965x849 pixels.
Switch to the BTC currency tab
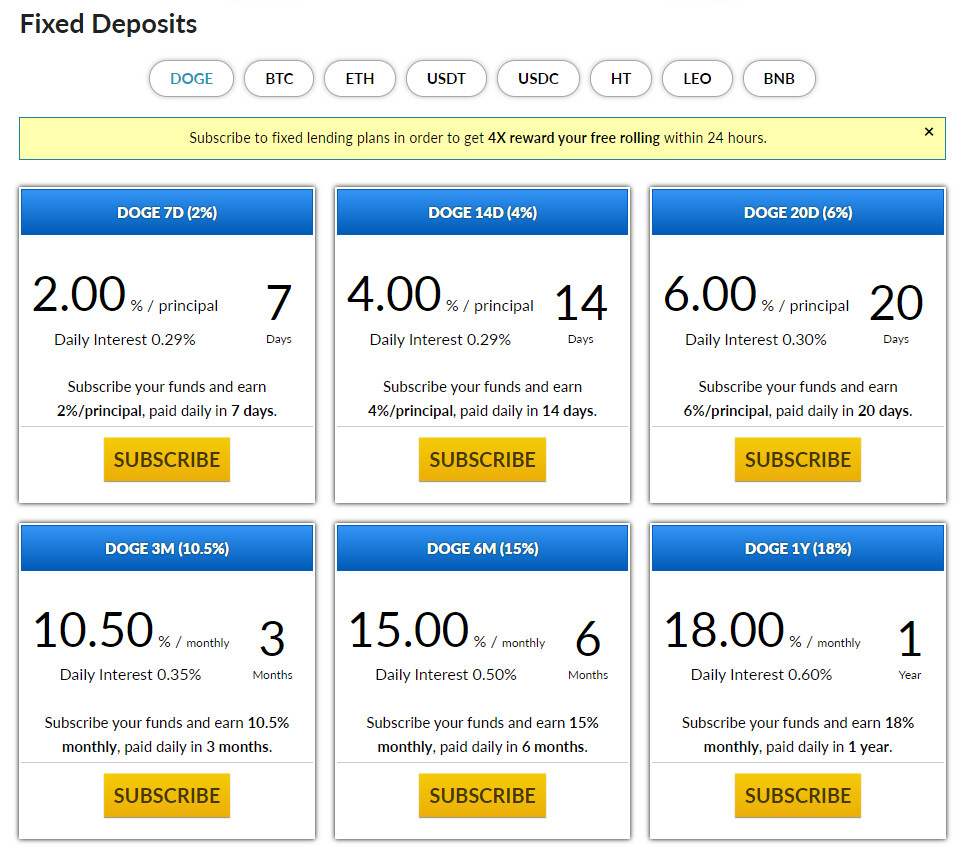click(x=279, y=79)
